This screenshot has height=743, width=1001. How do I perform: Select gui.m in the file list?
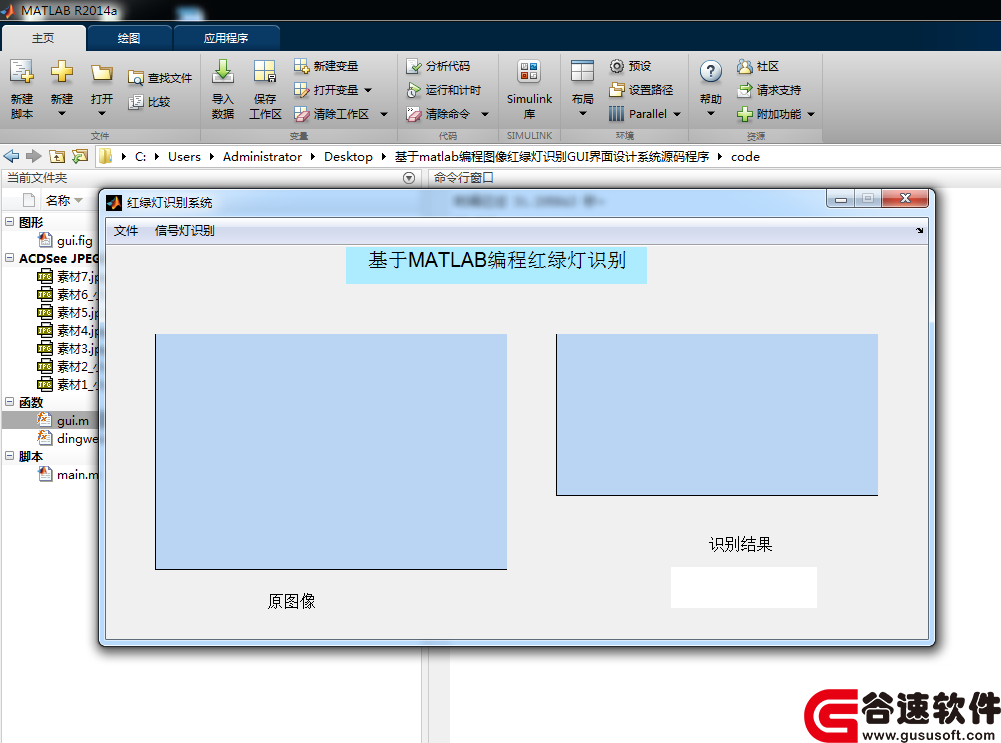pos(73,421)
